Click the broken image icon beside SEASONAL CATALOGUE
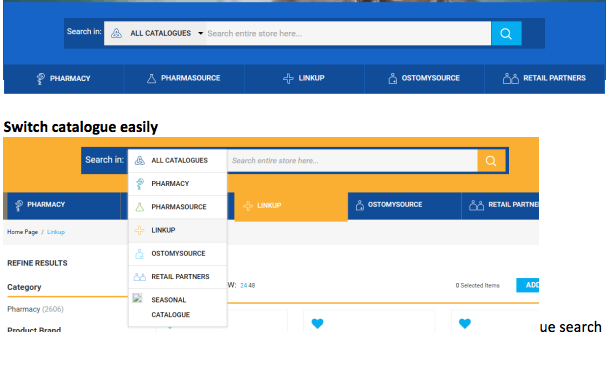 [x=137, y=298]
